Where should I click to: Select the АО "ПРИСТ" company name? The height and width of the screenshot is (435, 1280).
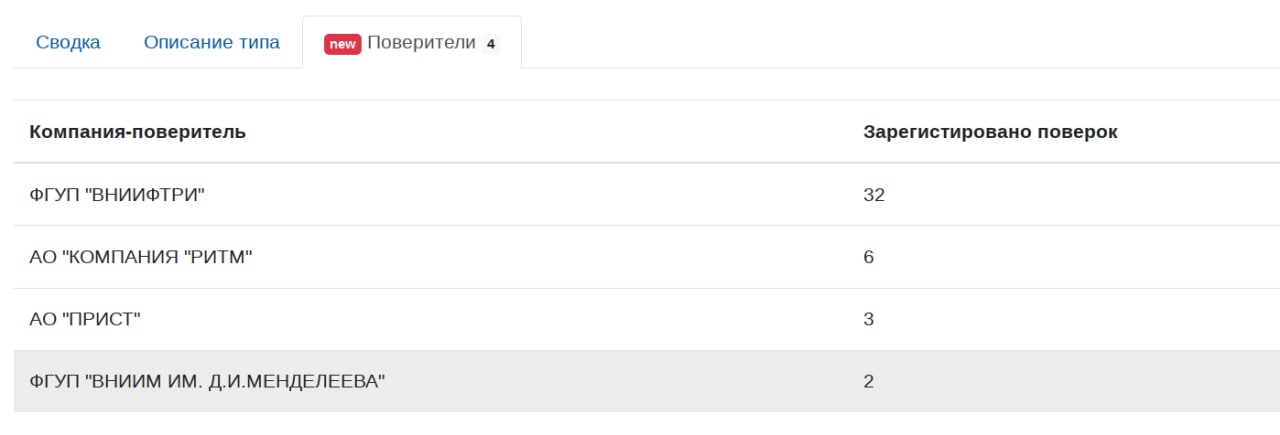point(85,319)
